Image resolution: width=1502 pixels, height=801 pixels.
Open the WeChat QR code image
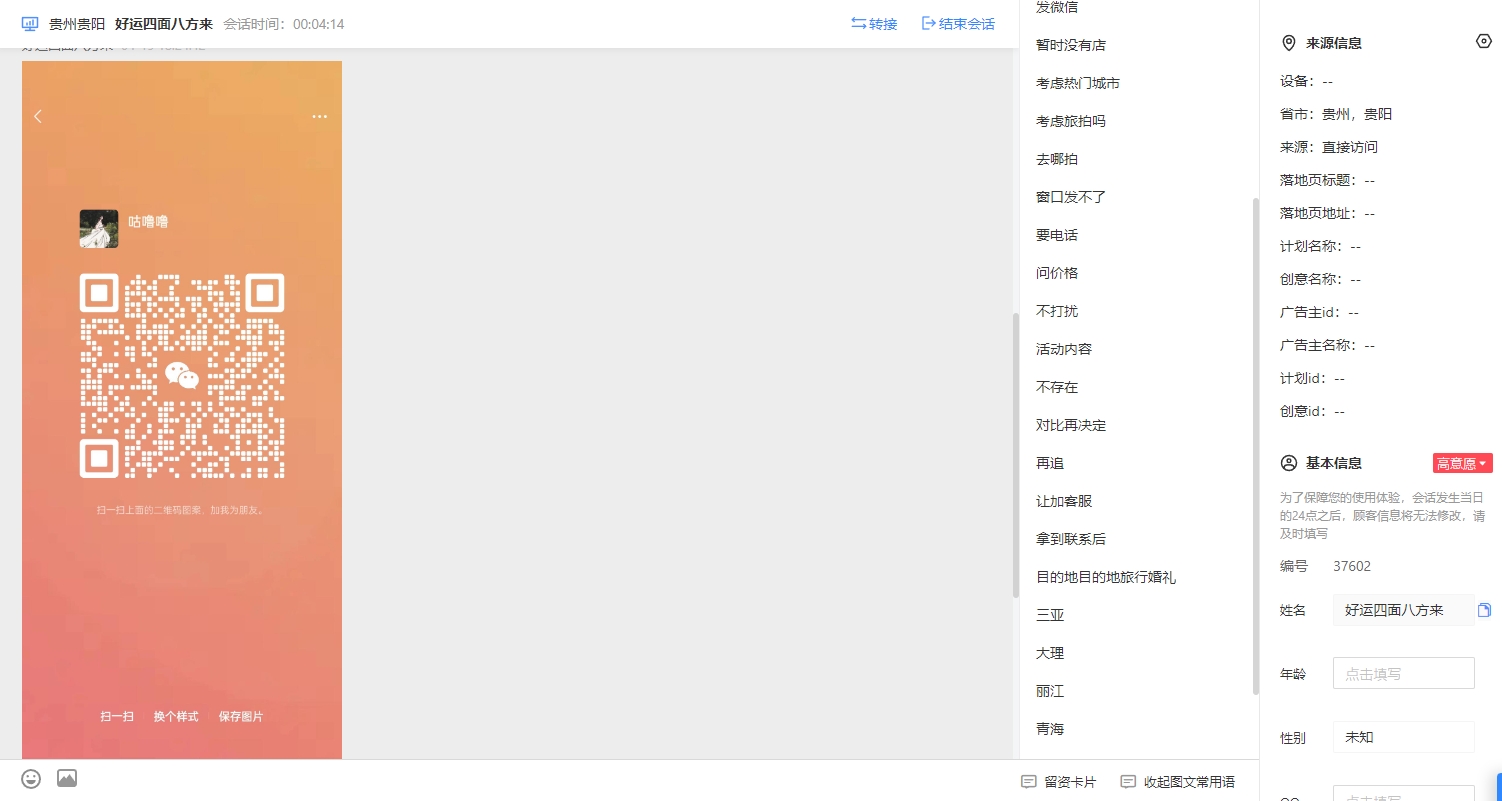pyautogui.click(x=182, y=376)
